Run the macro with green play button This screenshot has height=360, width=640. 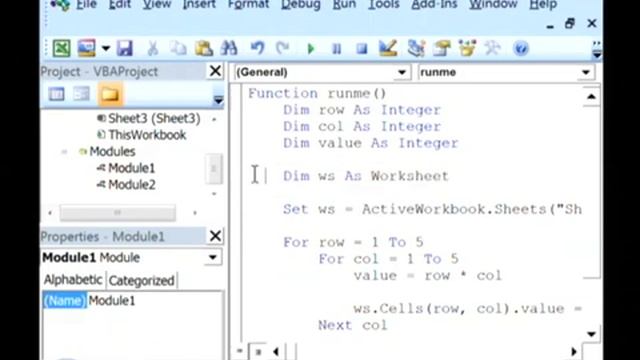pos(311,49)
